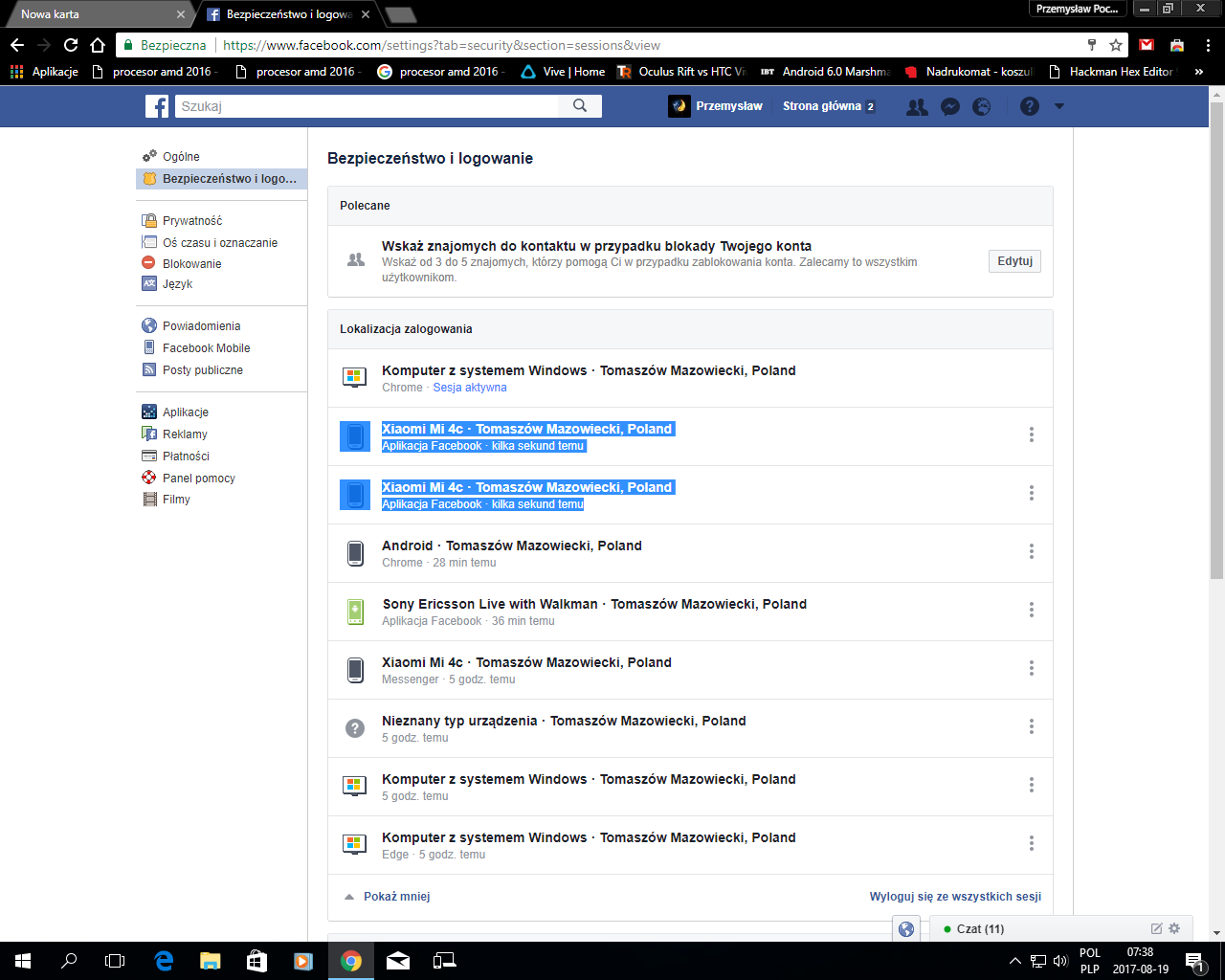Open friend requests icon in header
The width and height of the screenshot is (1225, 980).
pyautogui.click(x=917, y=107)
